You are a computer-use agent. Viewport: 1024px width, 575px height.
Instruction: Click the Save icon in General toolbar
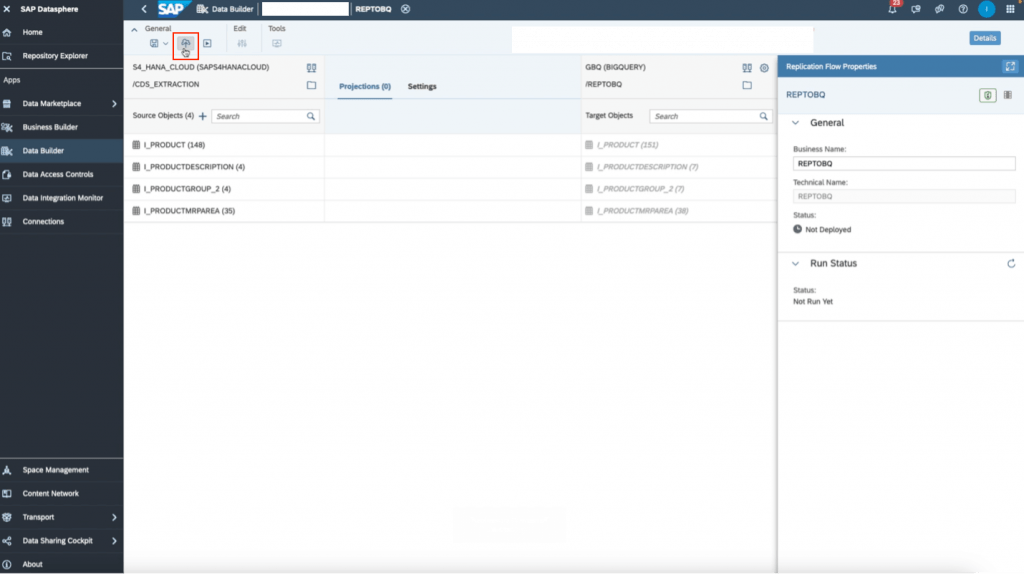pos(154,43)
